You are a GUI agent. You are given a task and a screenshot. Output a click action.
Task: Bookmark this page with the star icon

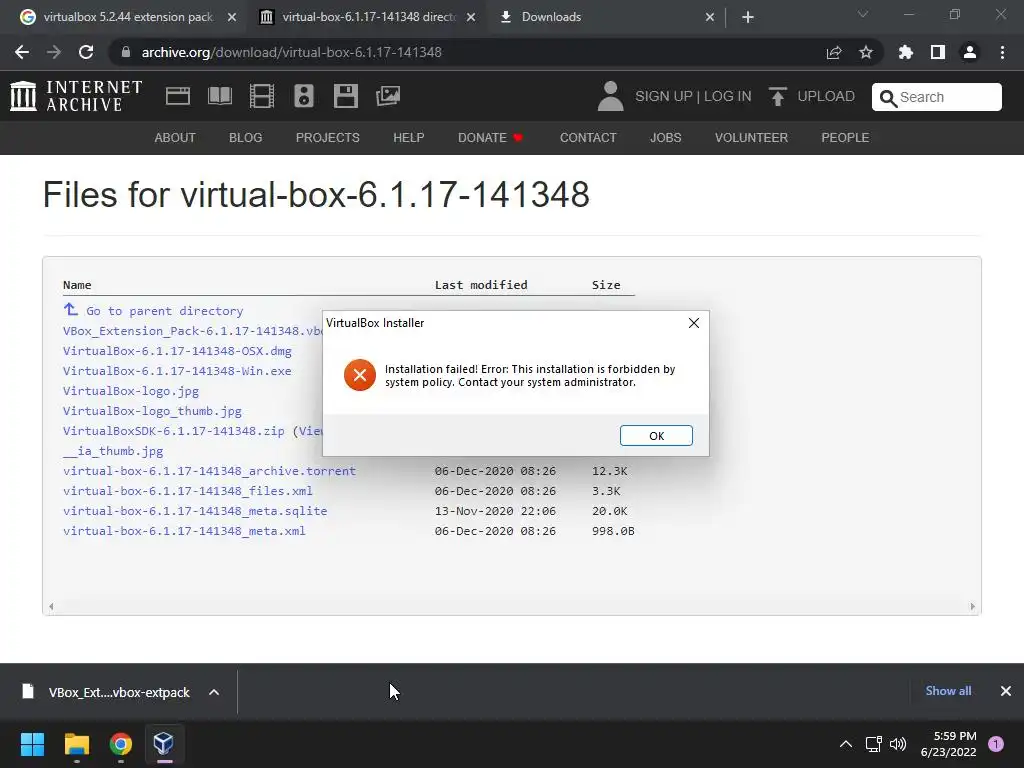[x=866, y=52]
